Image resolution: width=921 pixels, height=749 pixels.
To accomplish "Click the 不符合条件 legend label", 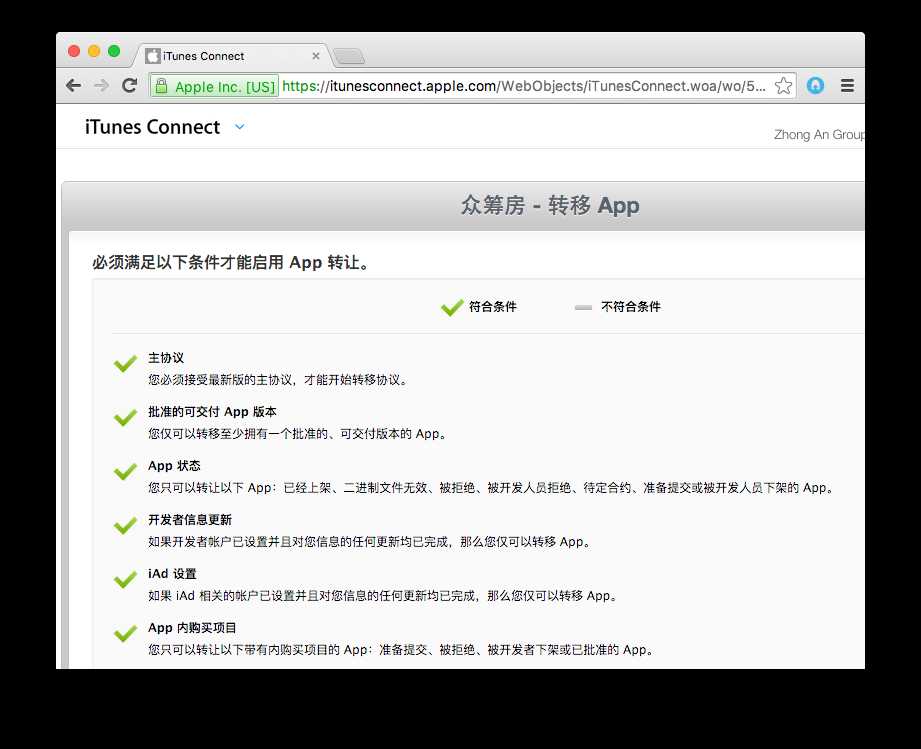I will 631,307.
